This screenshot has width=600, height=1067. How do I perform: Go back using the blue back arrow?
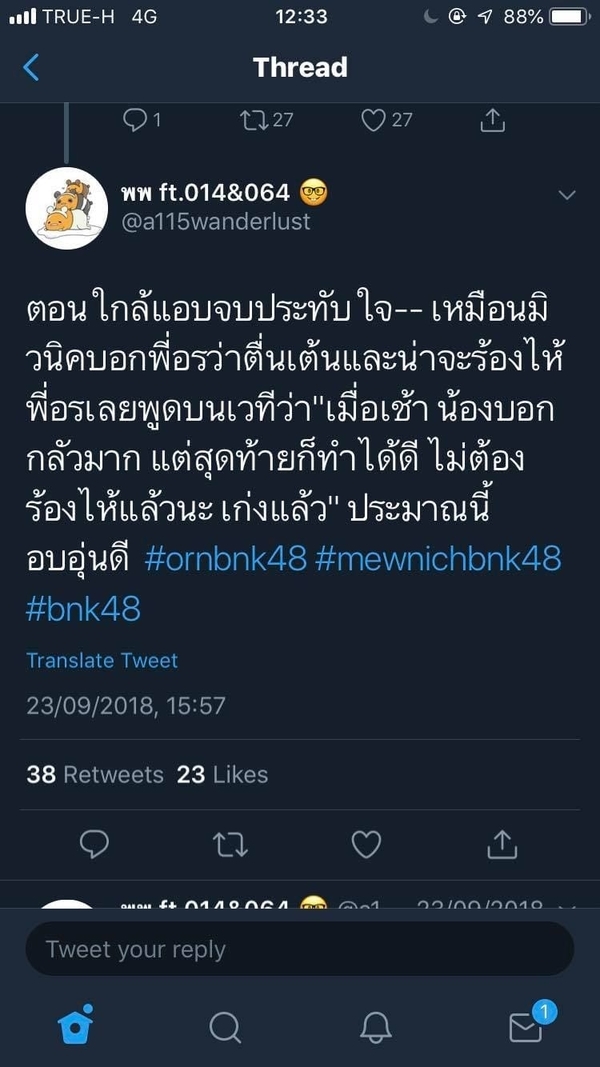click(31, 67)
